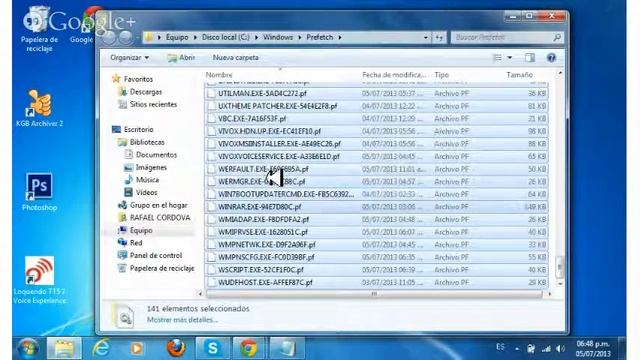This screenshot has width=640, height=360.
Task: Open Windows Media Player taskbar icon
Action: click(x=137, y=348)
